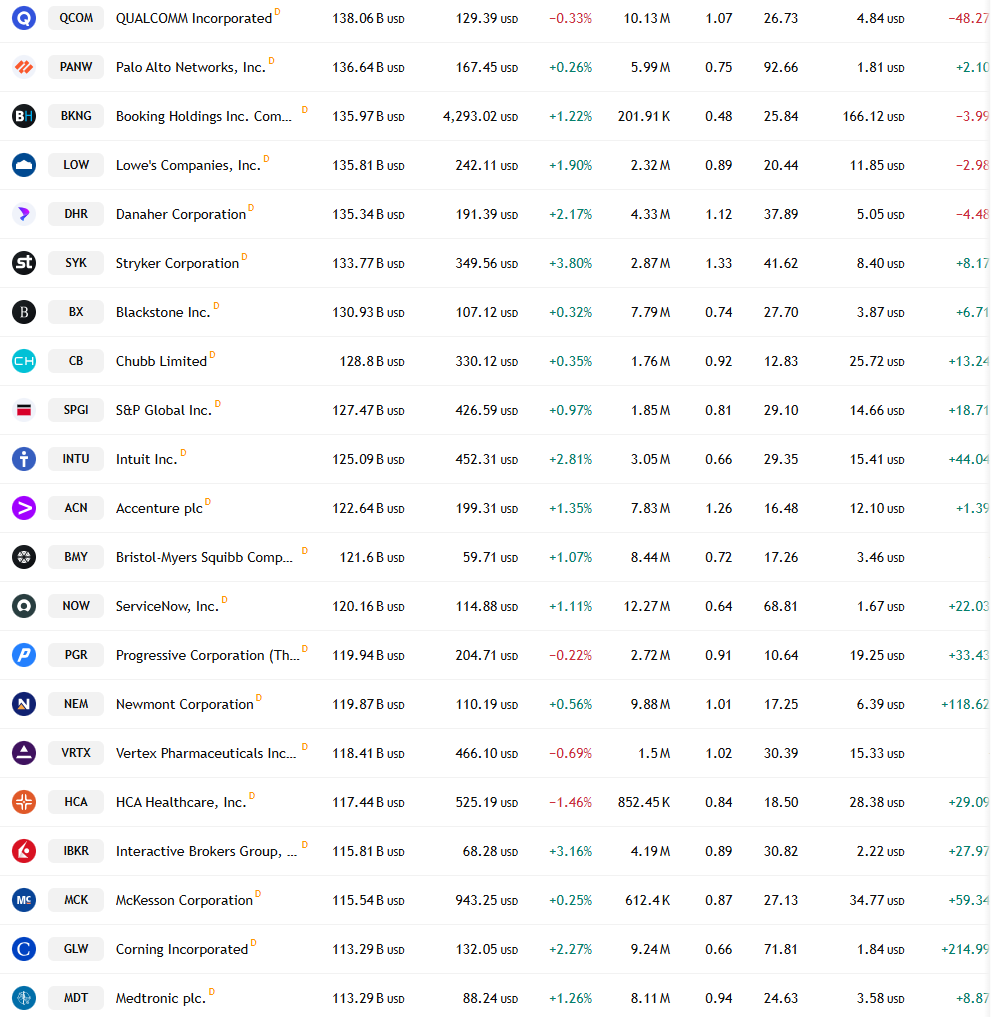Open the Intuit Inc. company link
This screenshot has width=991, height=1017.
147,459
